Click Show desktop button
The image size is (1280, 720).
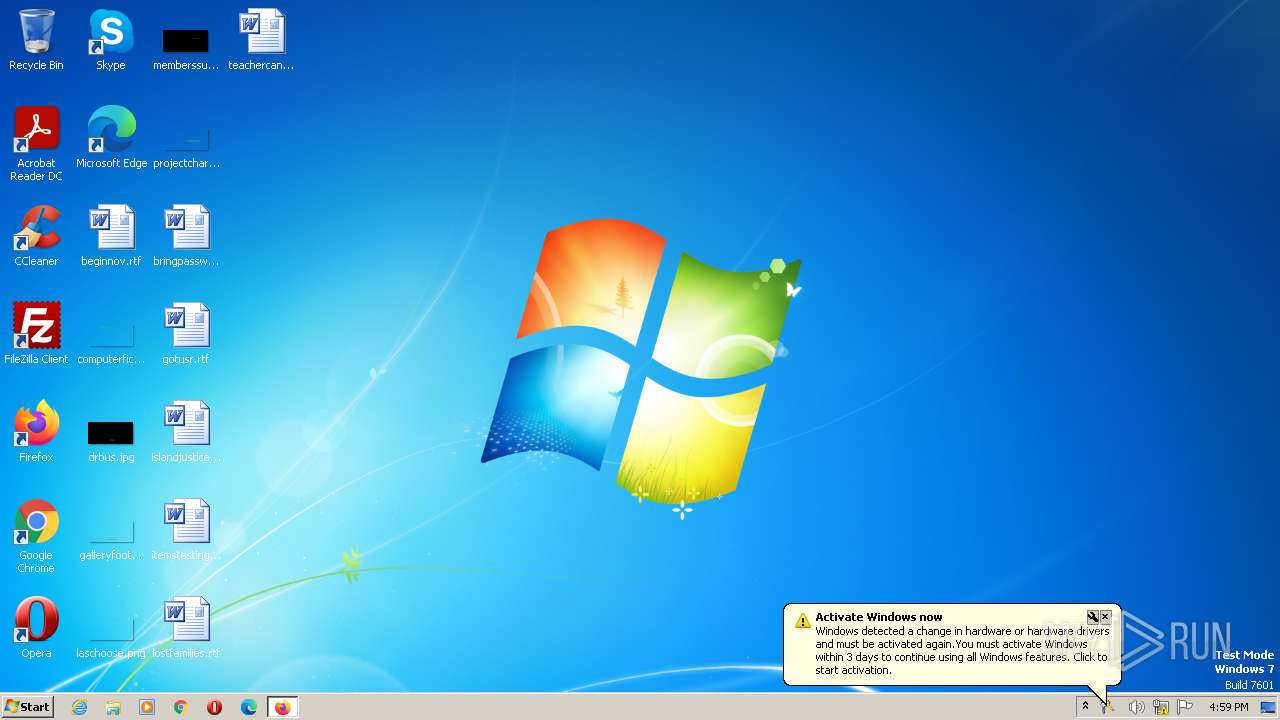1268,707
